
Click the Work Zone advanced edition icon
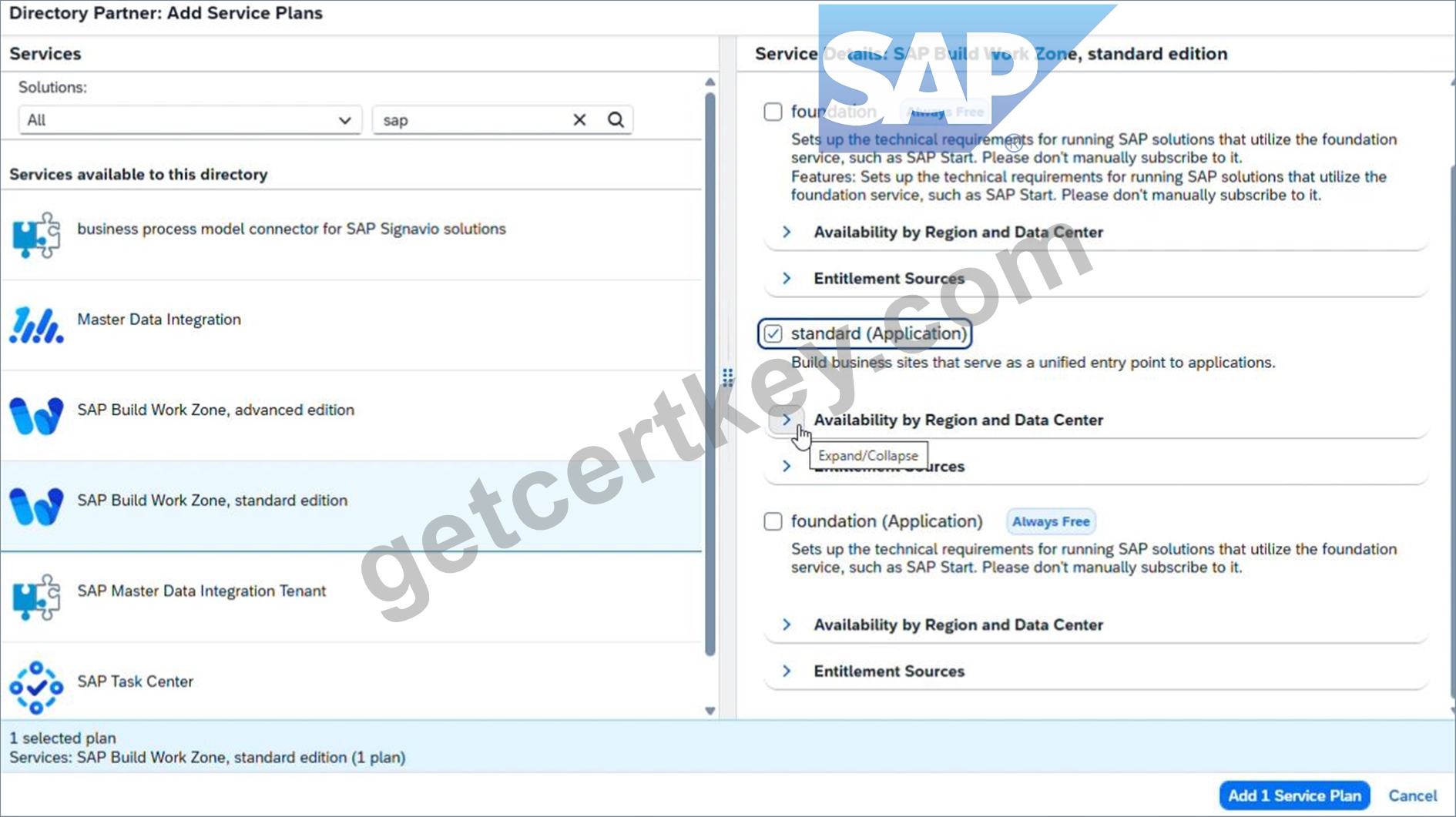pyautogui.click(x=36, y=416)
